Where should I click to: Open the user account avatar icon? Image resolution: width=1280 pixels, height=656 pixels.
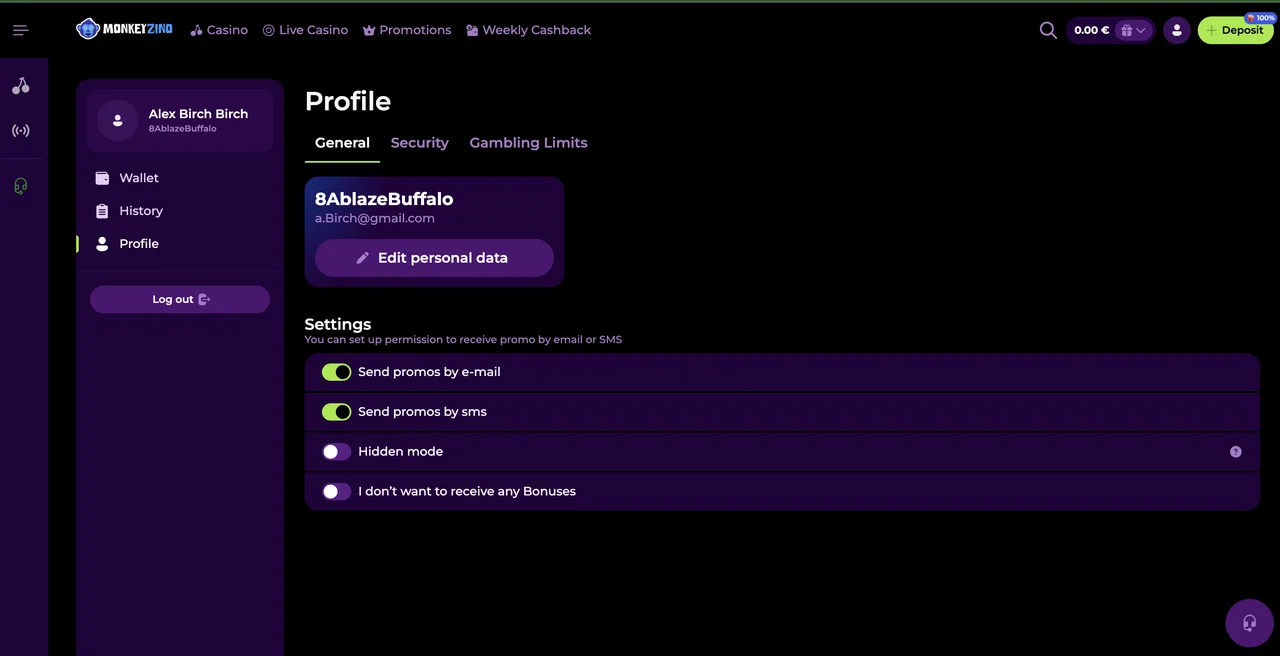coord(1177,30)
